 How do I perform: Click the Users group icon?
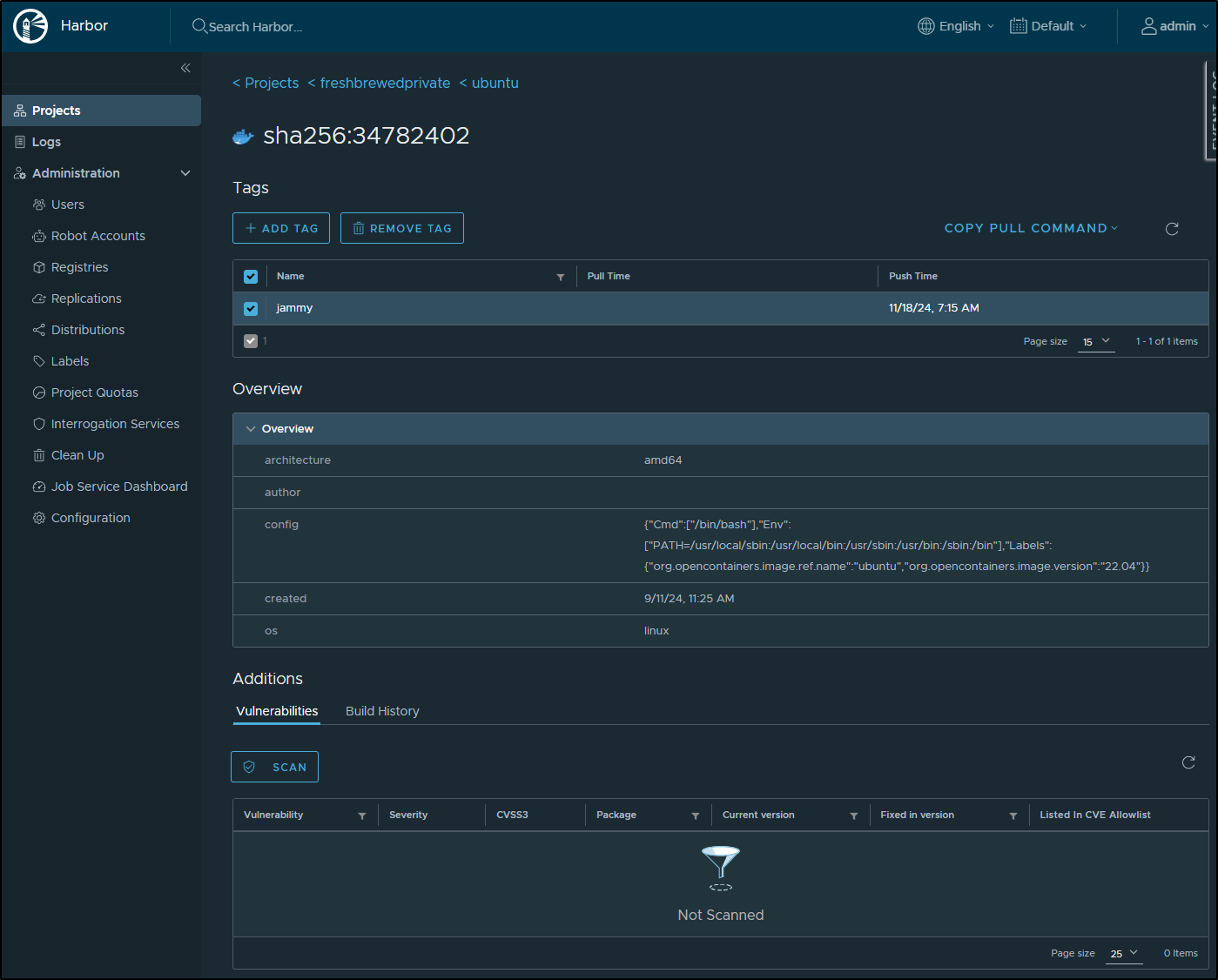[x=39, y=205]
